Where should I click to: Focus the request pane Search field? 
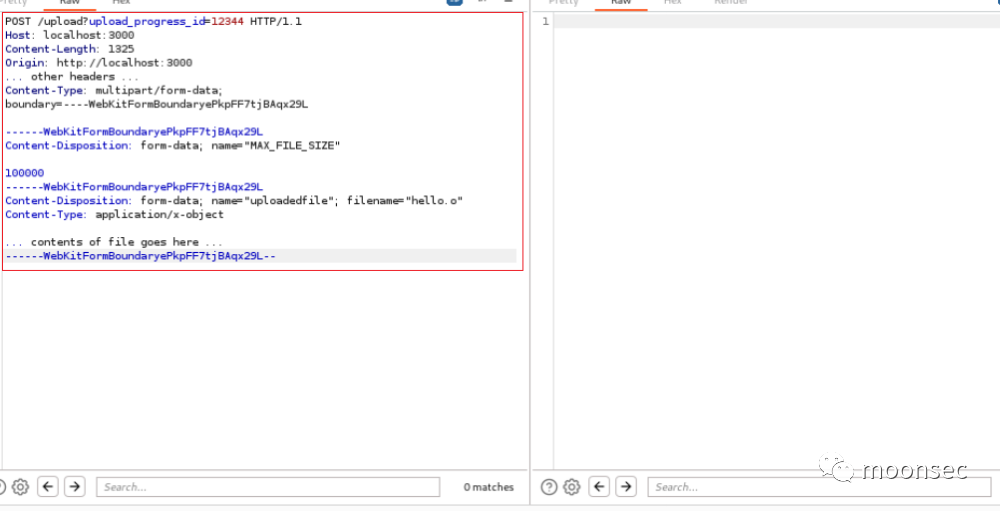(x=268, y=487)
